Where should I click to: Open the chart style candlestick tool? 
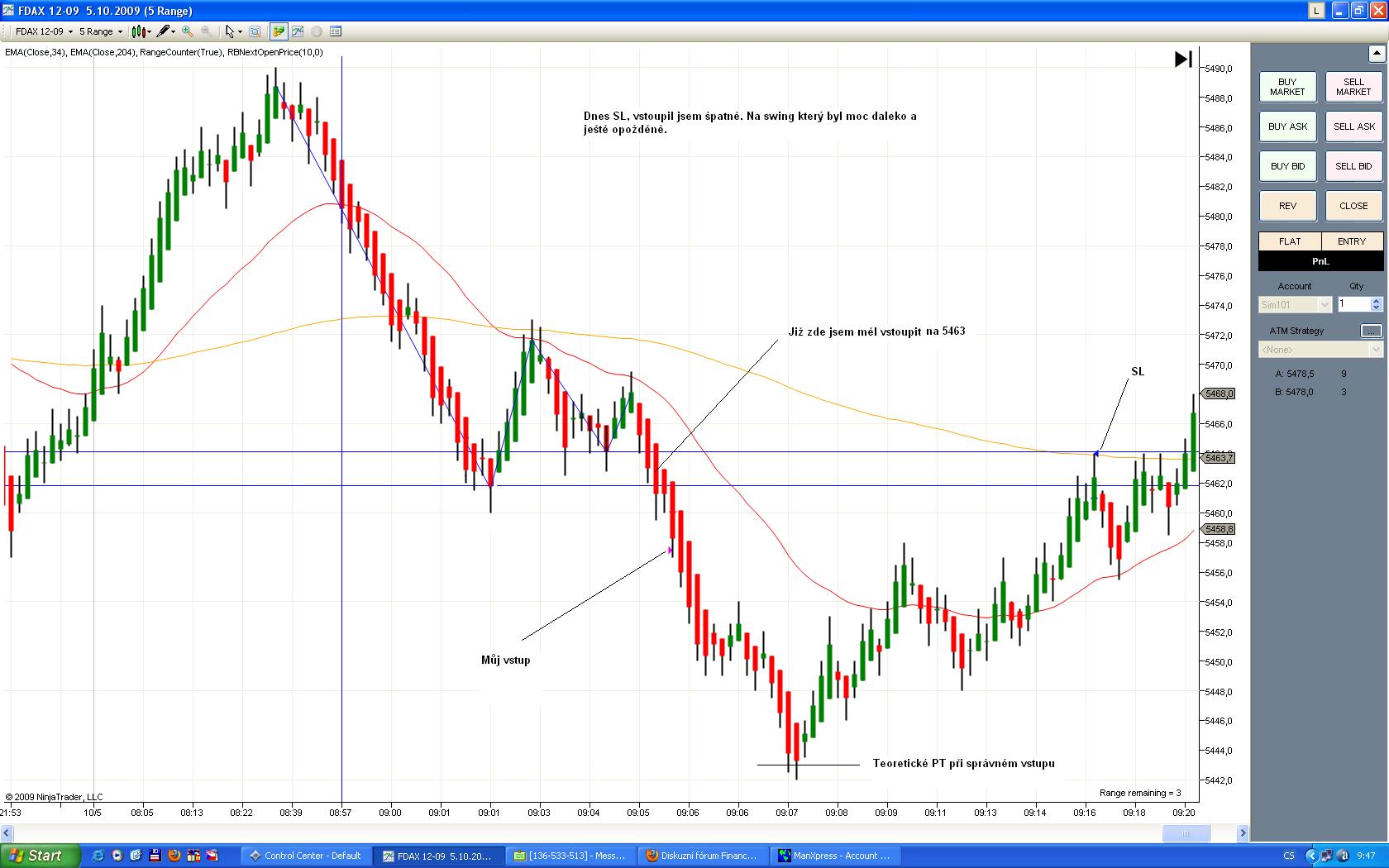point(139,31)
